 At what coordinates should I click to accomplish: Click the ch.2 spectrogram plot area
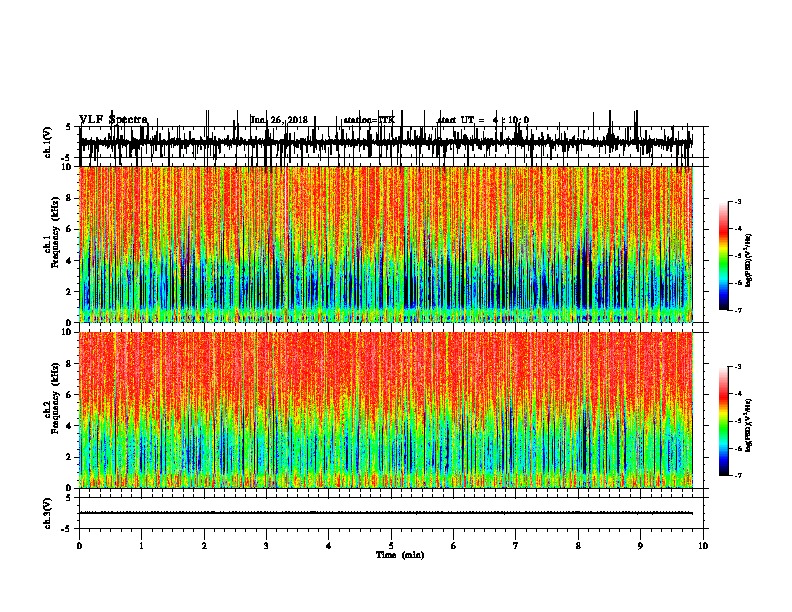[x=386, y=410]
